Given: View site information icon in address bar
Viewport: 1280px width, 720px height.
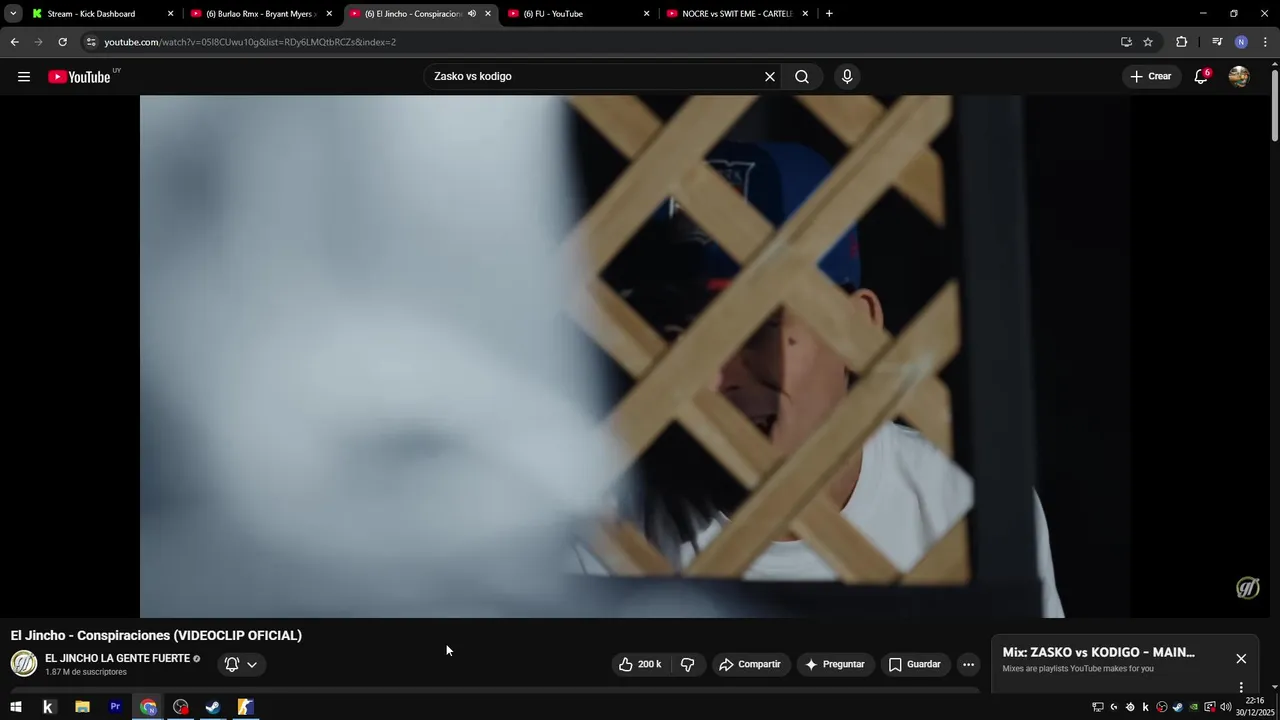Looking at the screenshot, I should 91,42.
